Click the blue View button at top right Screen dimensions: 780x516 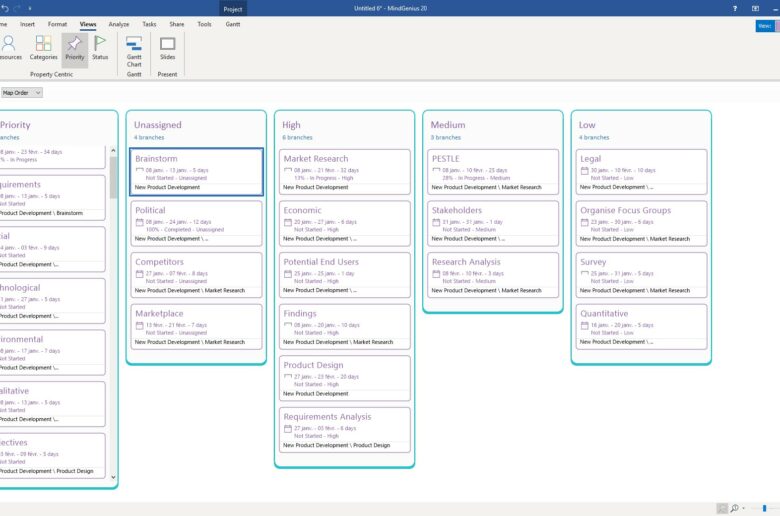click(x=763, y=26)
